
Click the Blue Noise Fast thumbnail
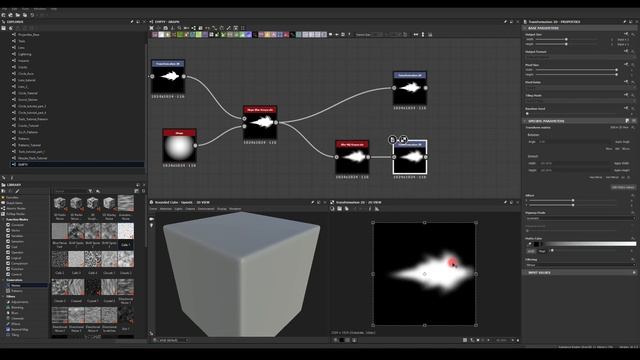(x=60, y=231)
